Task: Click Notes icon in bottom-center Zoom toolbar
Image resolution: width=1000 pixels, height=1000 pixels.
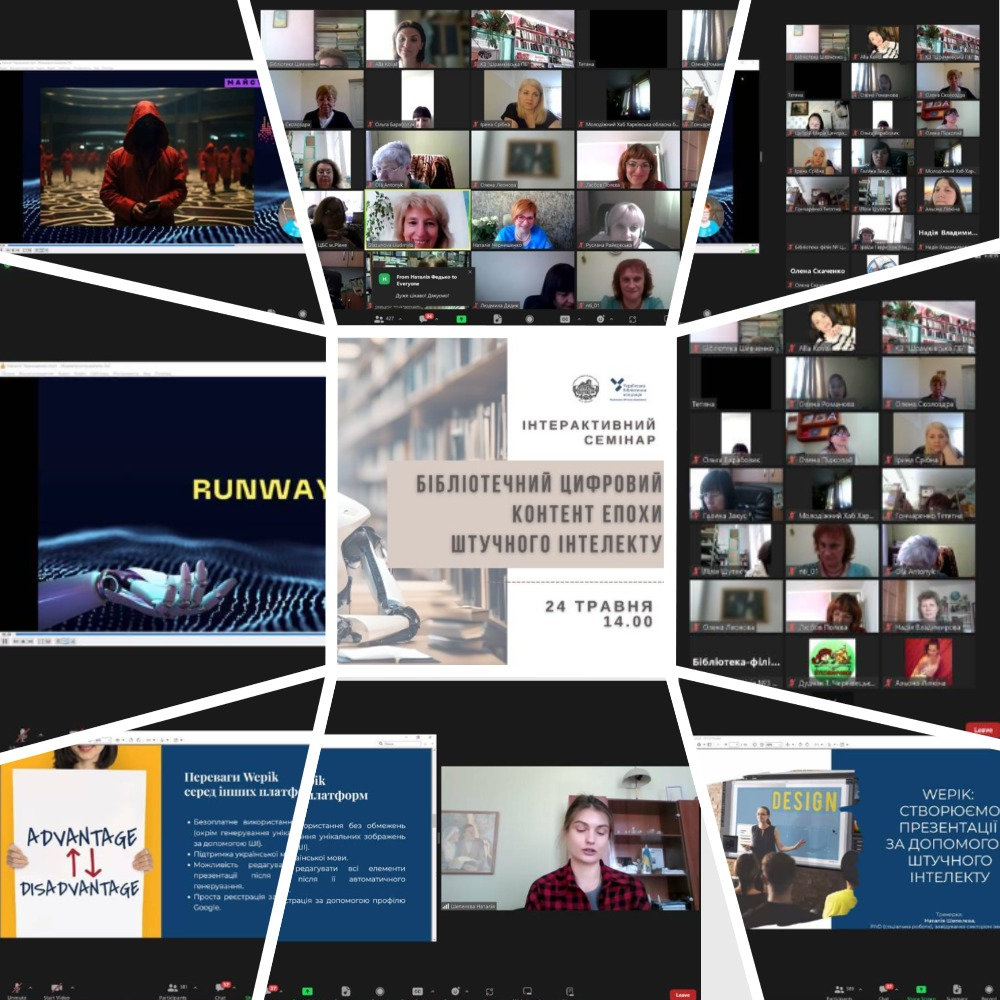Action: click(x=570, y=991)
